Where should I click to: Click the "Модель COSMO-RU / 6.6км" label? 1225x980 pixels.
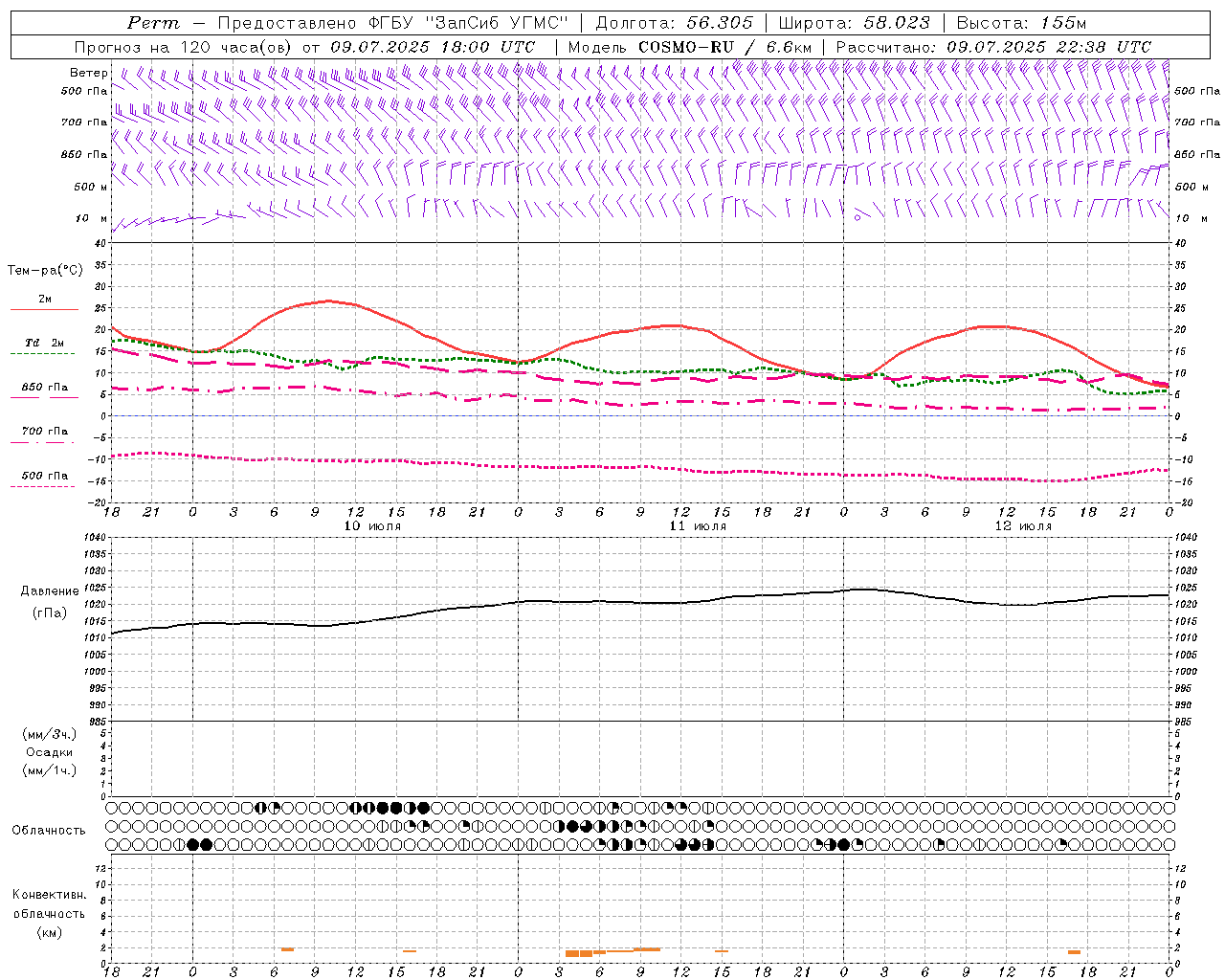coord(690,47)
